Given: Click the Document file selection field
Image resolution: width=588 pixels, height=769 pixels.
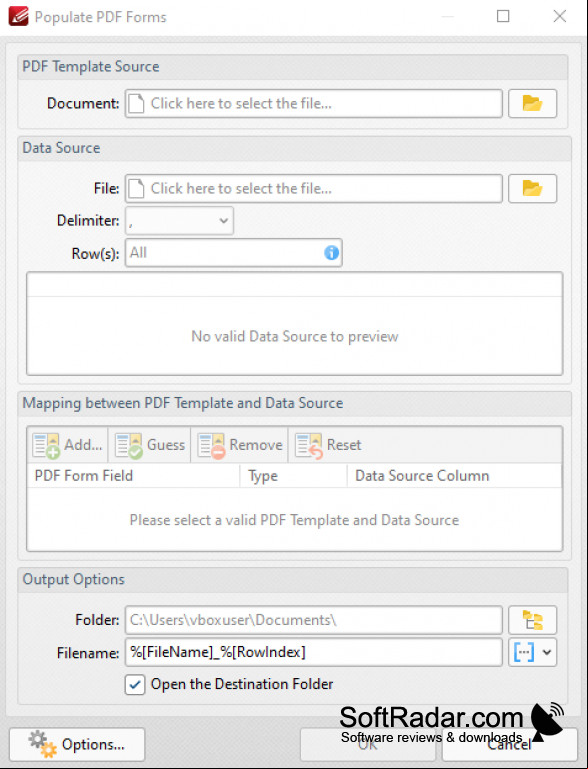Looking at the screenshot, I should pyautogui.click(x=314, y=103).
